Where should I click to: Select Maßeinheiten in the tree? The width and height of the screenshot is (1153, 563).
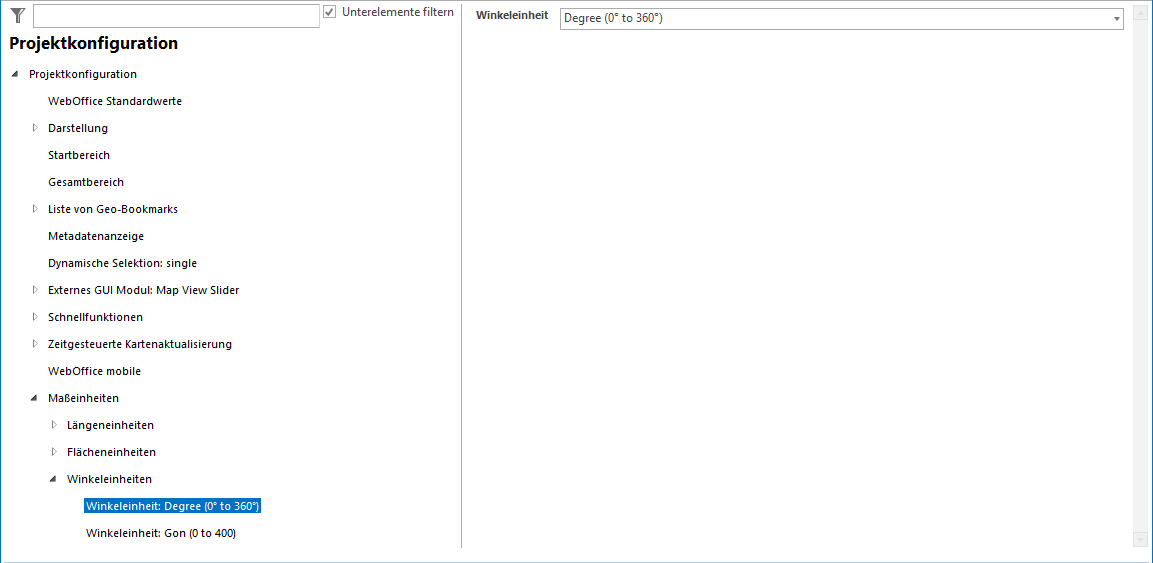click(83, 398)
